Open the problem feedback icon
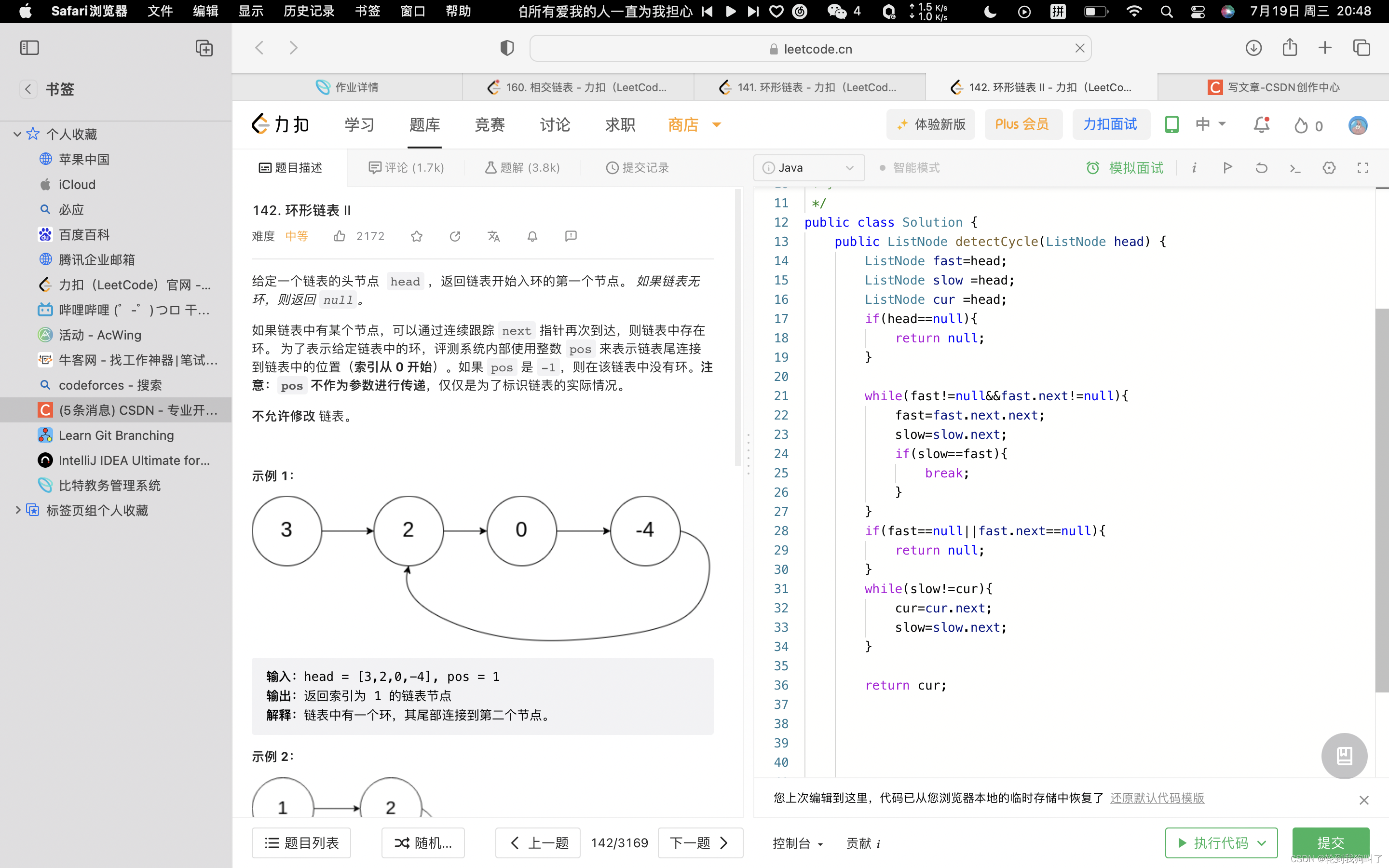The height and width of the screenshot is (868, 1389). (x=571, y=236)
